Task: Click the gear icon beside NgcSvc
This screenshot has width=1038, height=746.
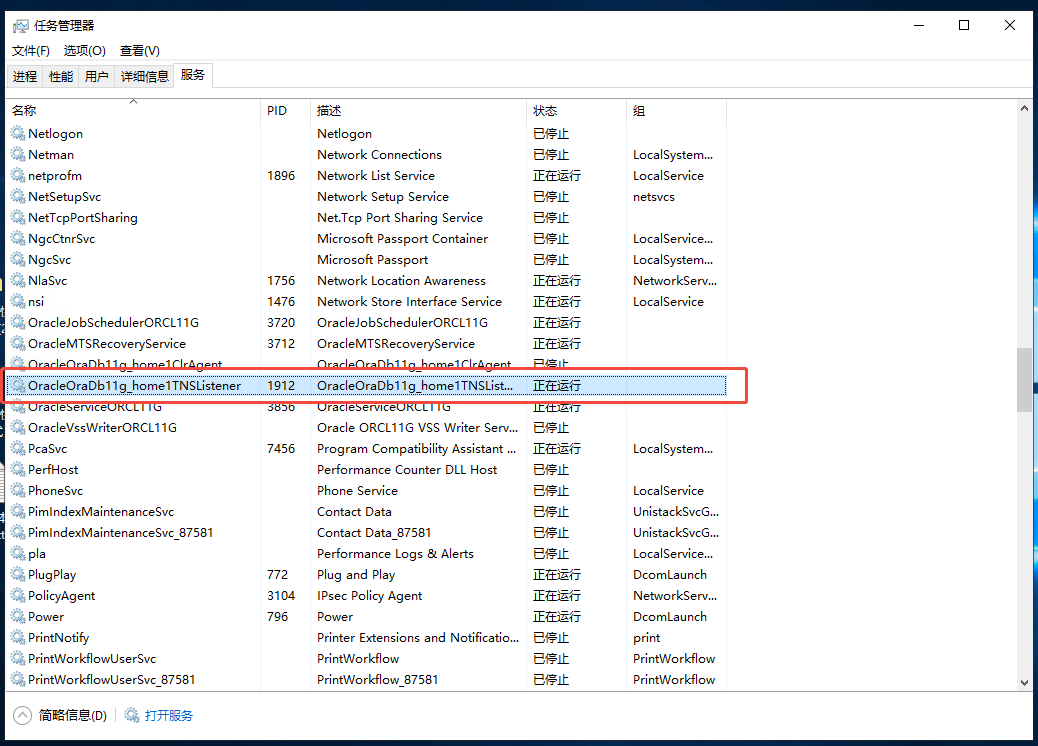Action: pyautogui.click(x=18, y=259)
